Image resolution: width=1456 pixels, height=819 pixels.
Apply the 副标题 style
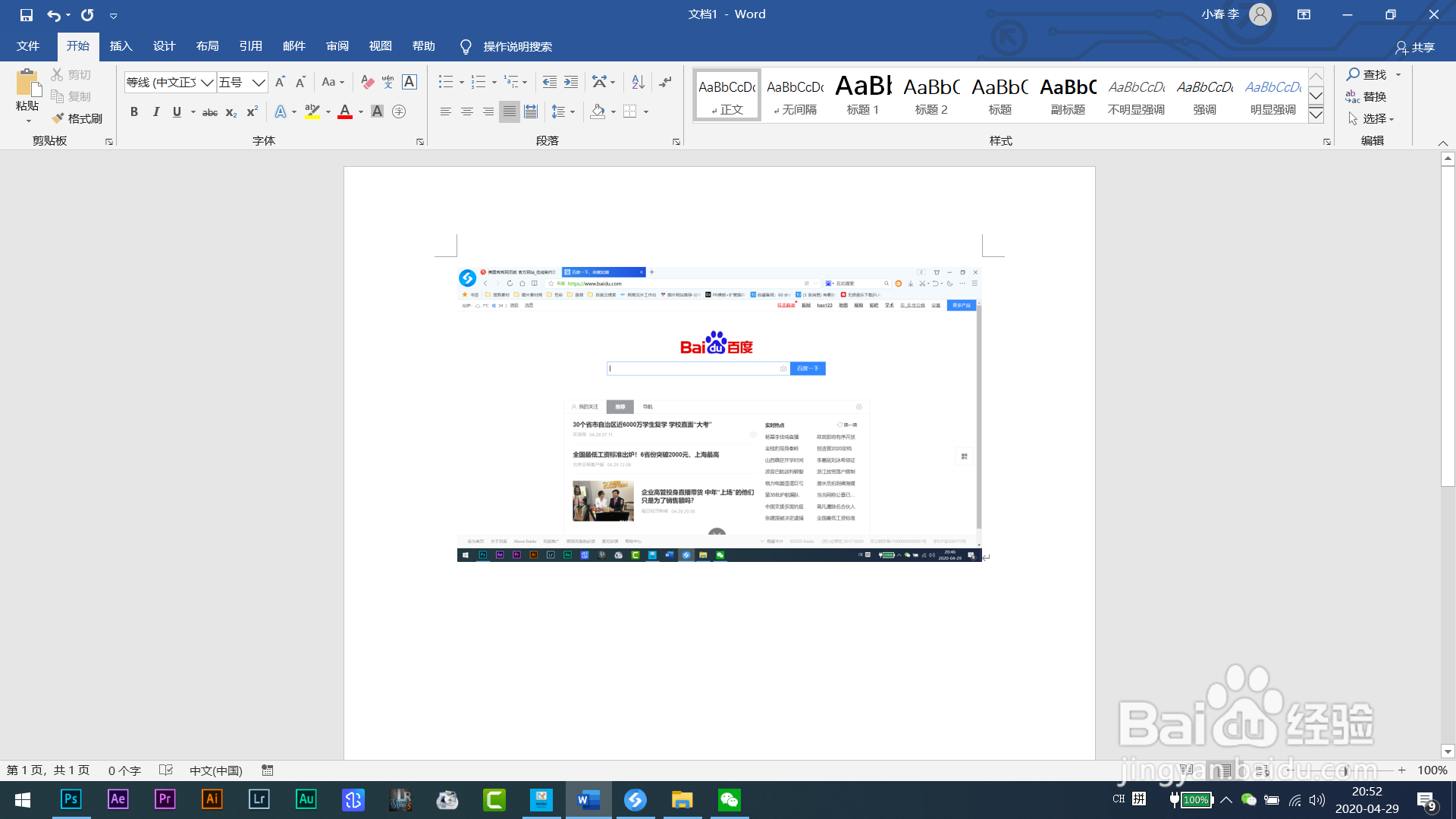point(1068,95)
